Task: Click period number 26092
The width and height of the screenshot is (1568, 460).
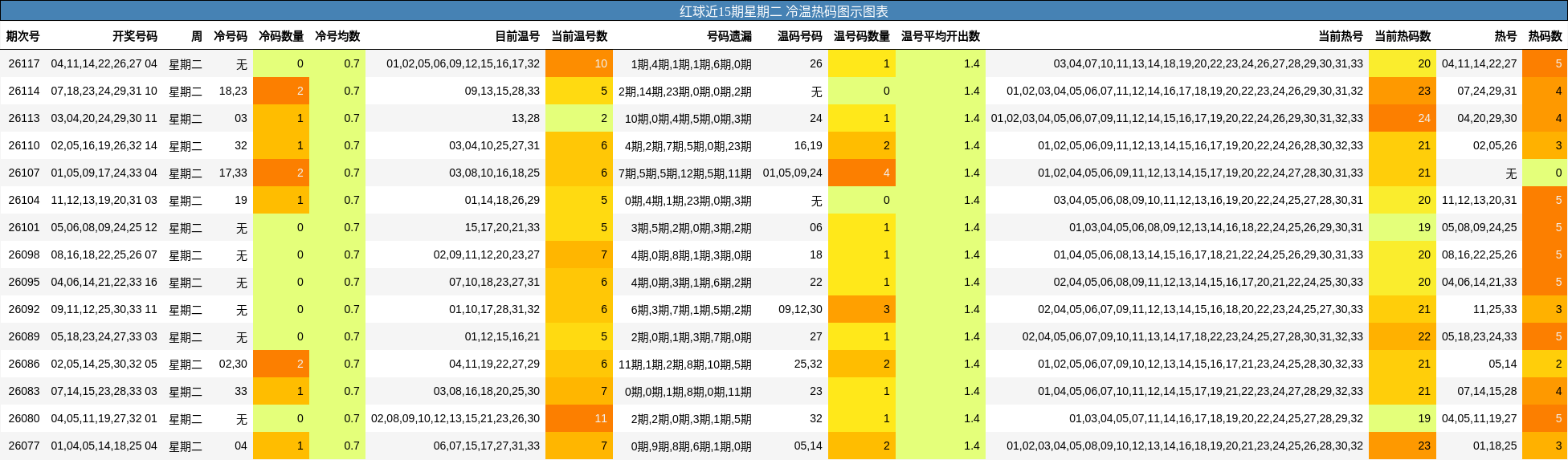Action: point(24,309)
